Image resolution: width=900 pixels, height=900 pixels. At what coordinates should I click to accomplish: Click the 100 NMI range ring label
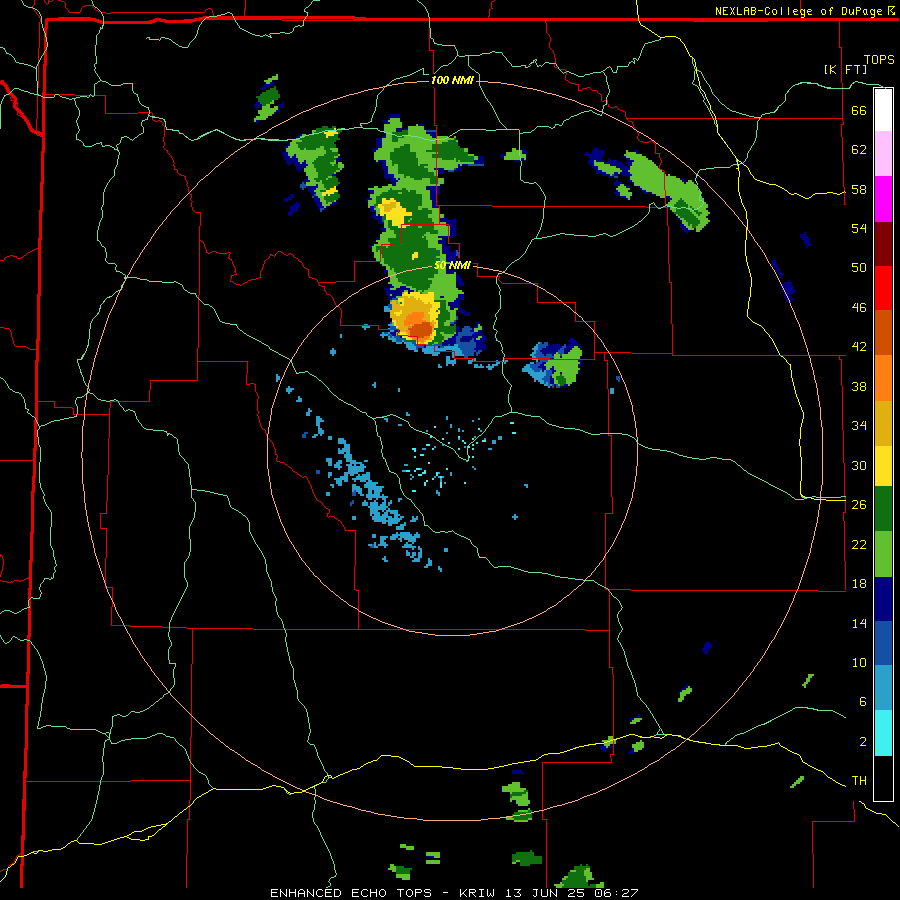click(452, 80)
